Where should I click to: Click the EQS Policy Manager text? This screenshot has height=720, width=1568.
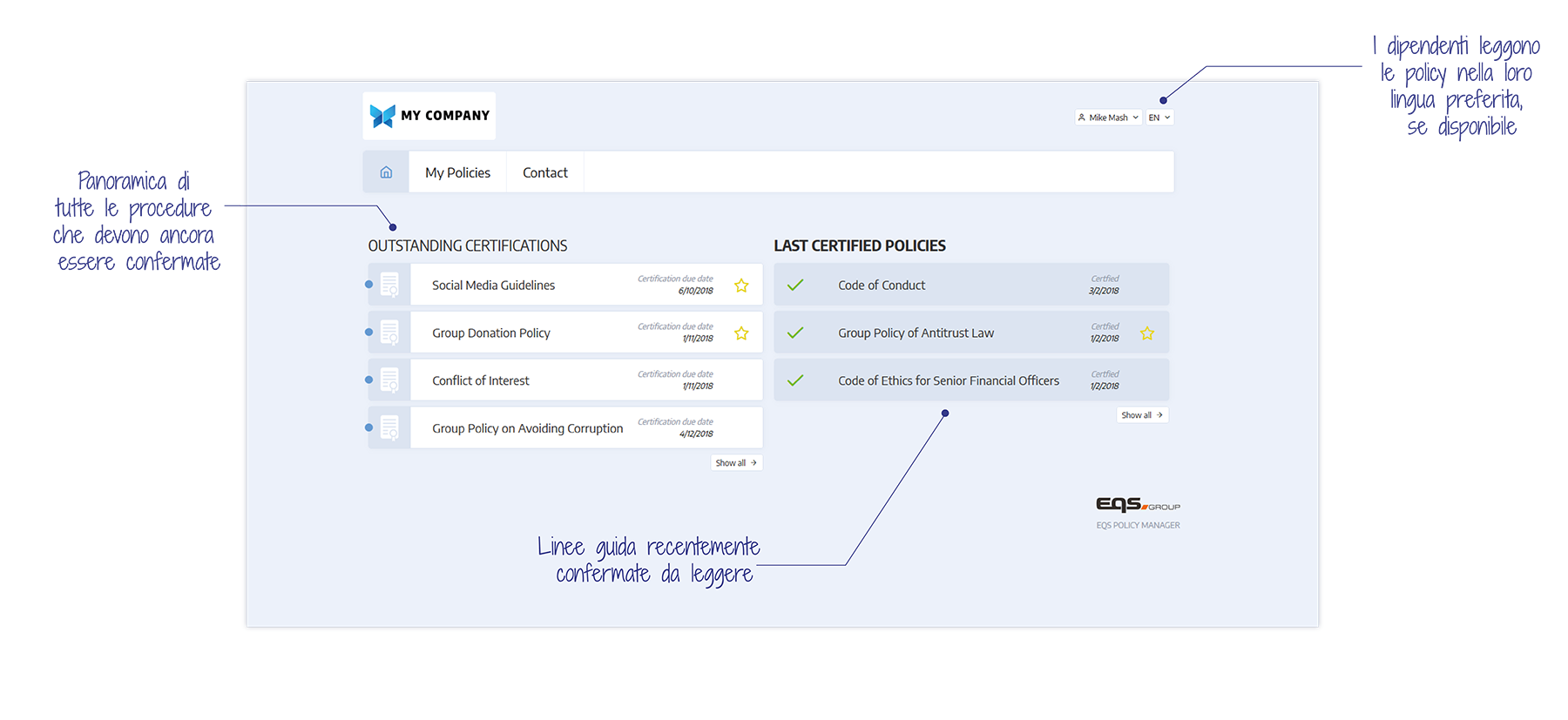coord(1138,526)
